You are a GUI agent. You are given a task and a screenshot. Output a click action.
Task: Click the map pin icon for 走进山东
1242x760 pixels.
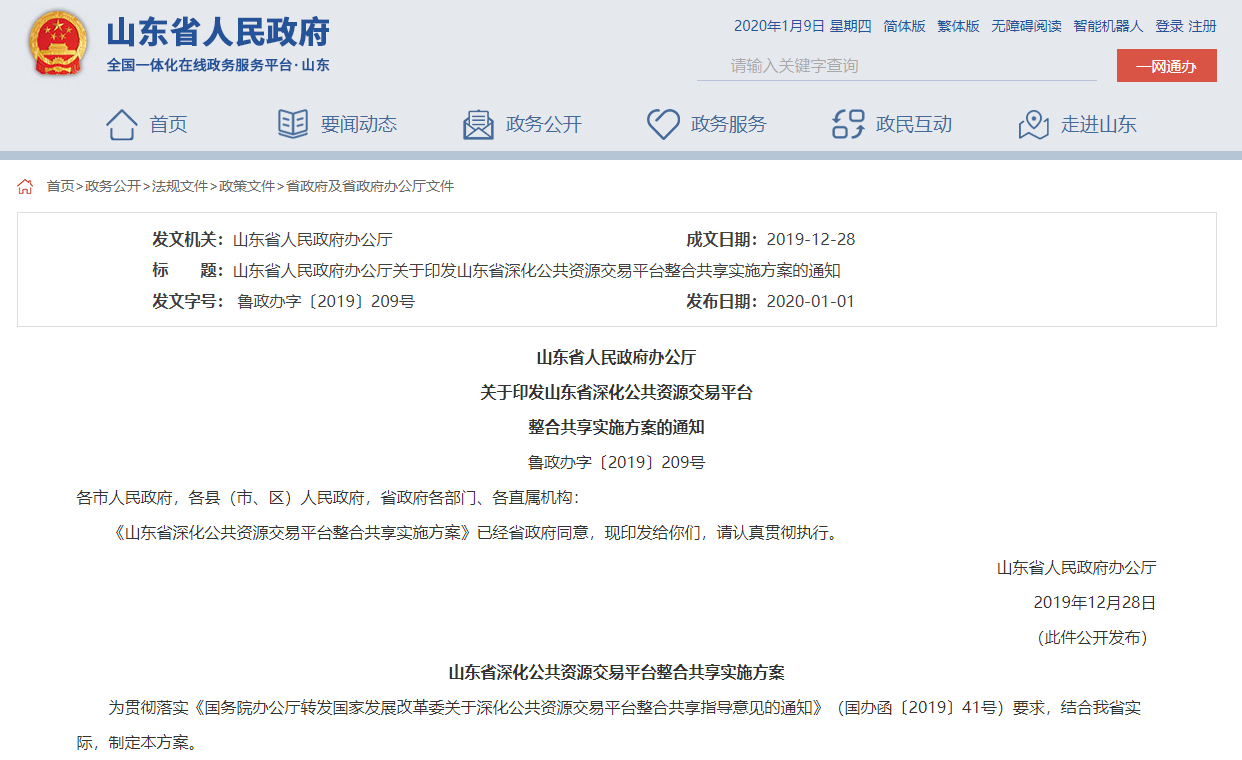(1033, 125)
